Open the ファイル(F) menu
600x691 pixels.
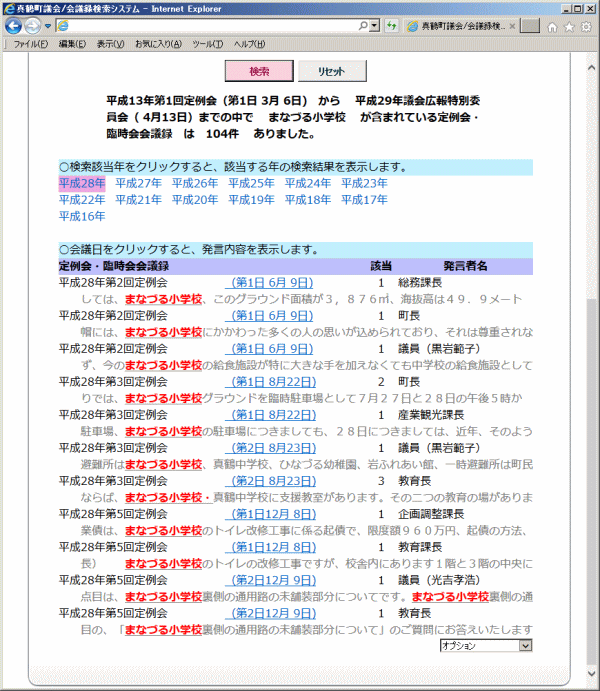tap(30, 44)
